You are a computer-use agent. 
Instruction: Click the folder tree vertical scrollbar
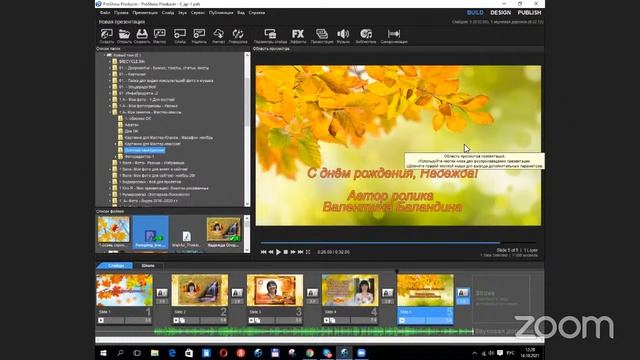click(247, 129)
